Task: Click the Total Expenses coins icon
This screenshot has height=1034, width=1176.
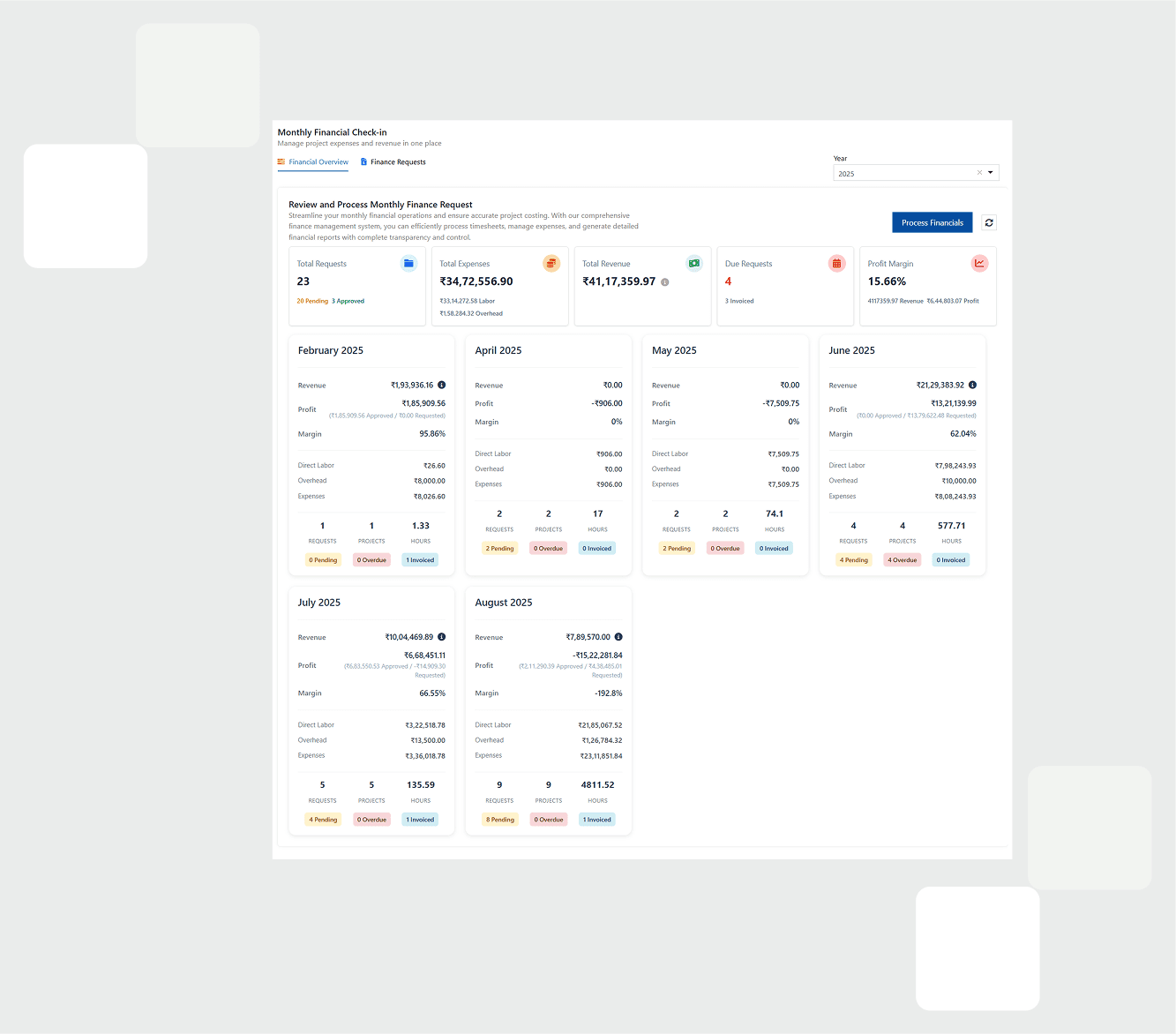Action: coord(551,263)
